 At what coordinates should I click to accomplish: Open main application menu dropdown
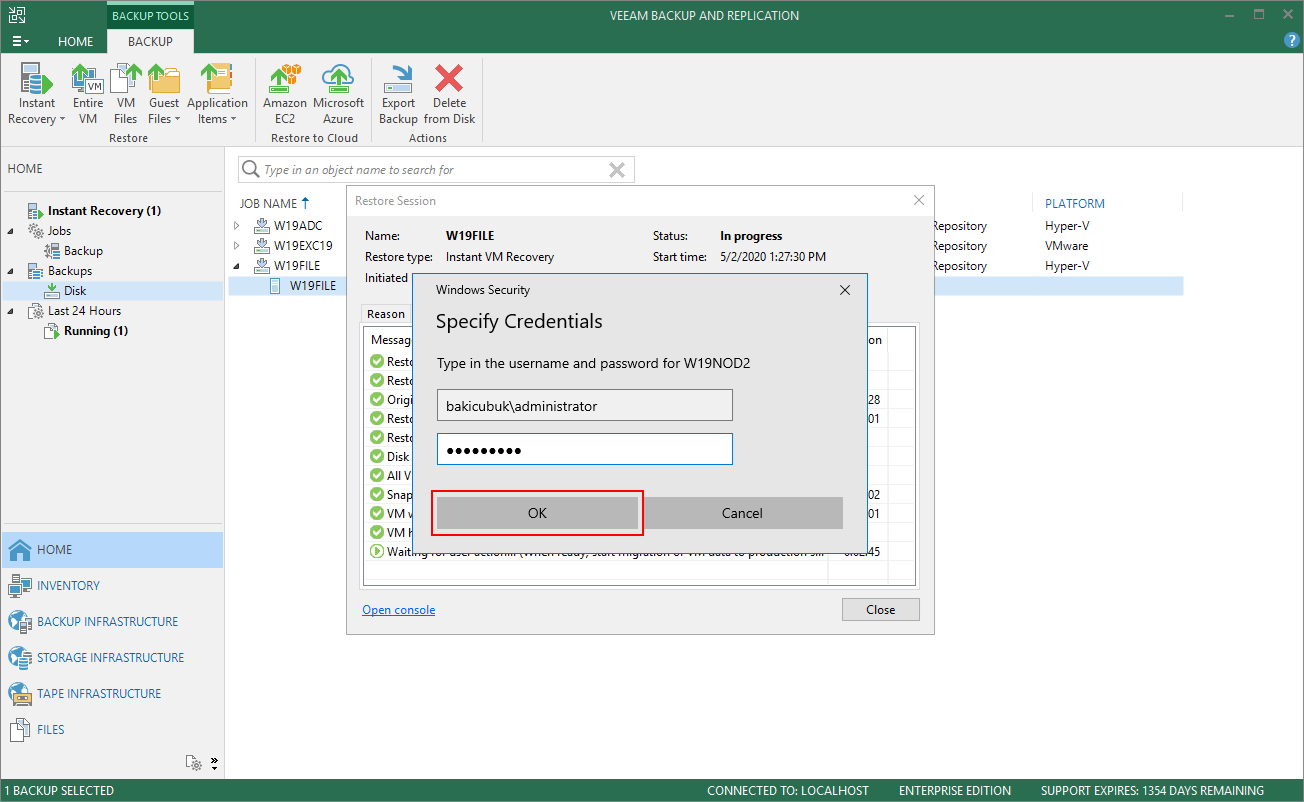pyautogui.click(x=20, y=42)
